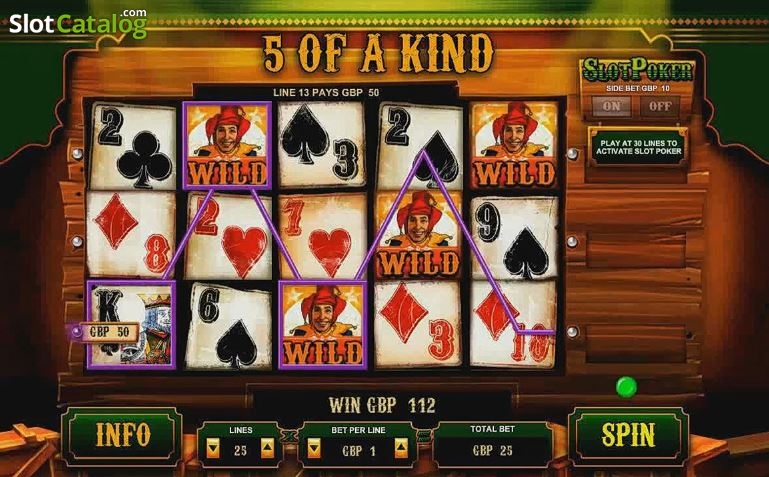Click the 9 of spades card

pos(514,238)
